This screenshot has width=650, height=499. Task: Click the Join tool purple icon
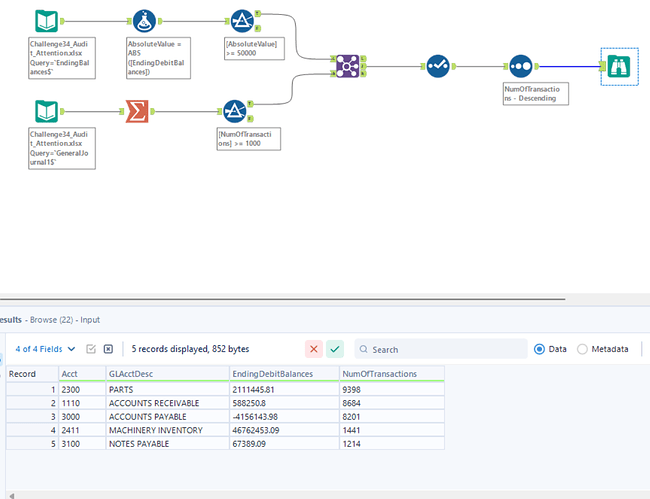coord(346,66)
